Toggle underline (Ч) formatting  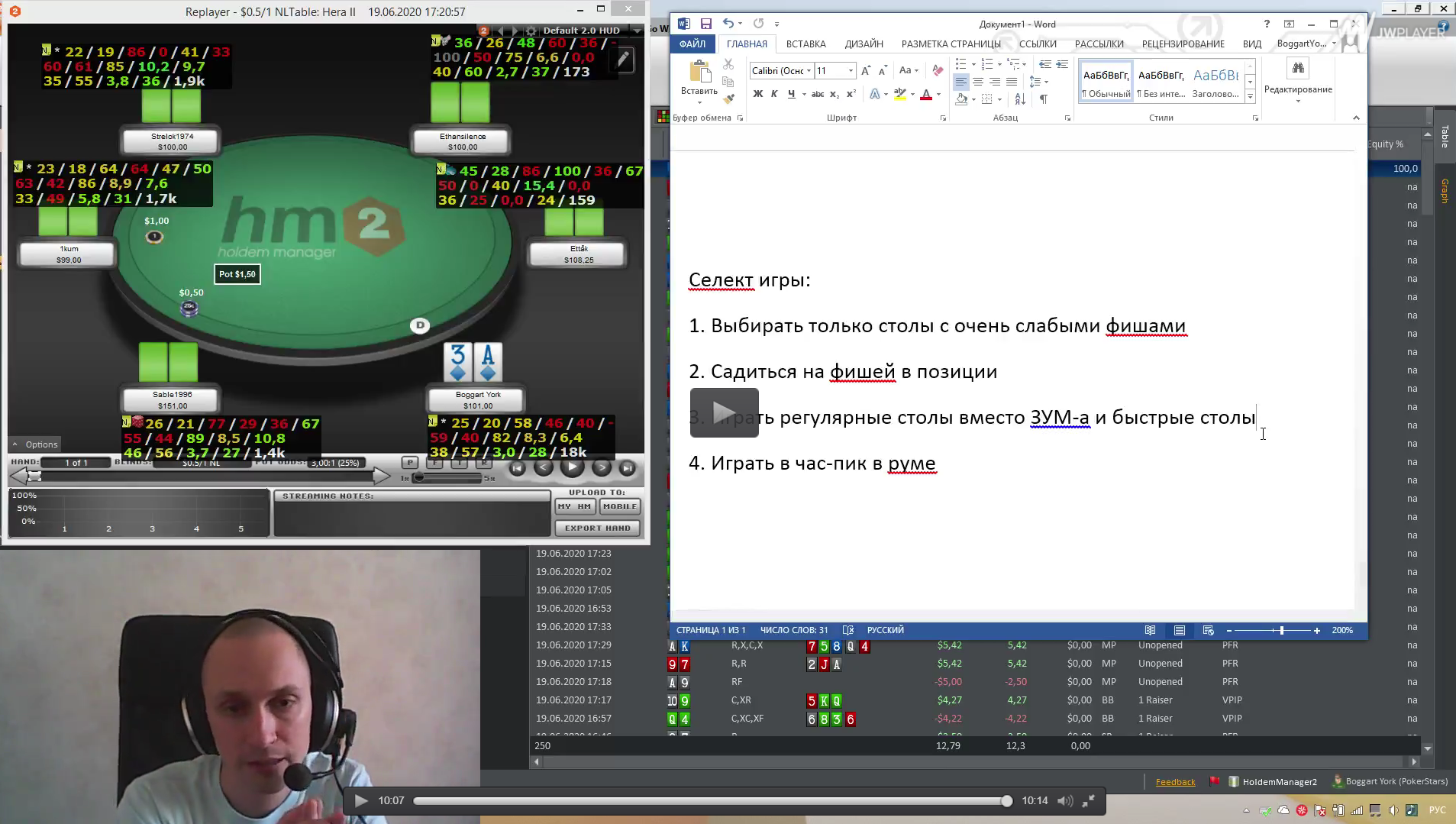(791, 94)
